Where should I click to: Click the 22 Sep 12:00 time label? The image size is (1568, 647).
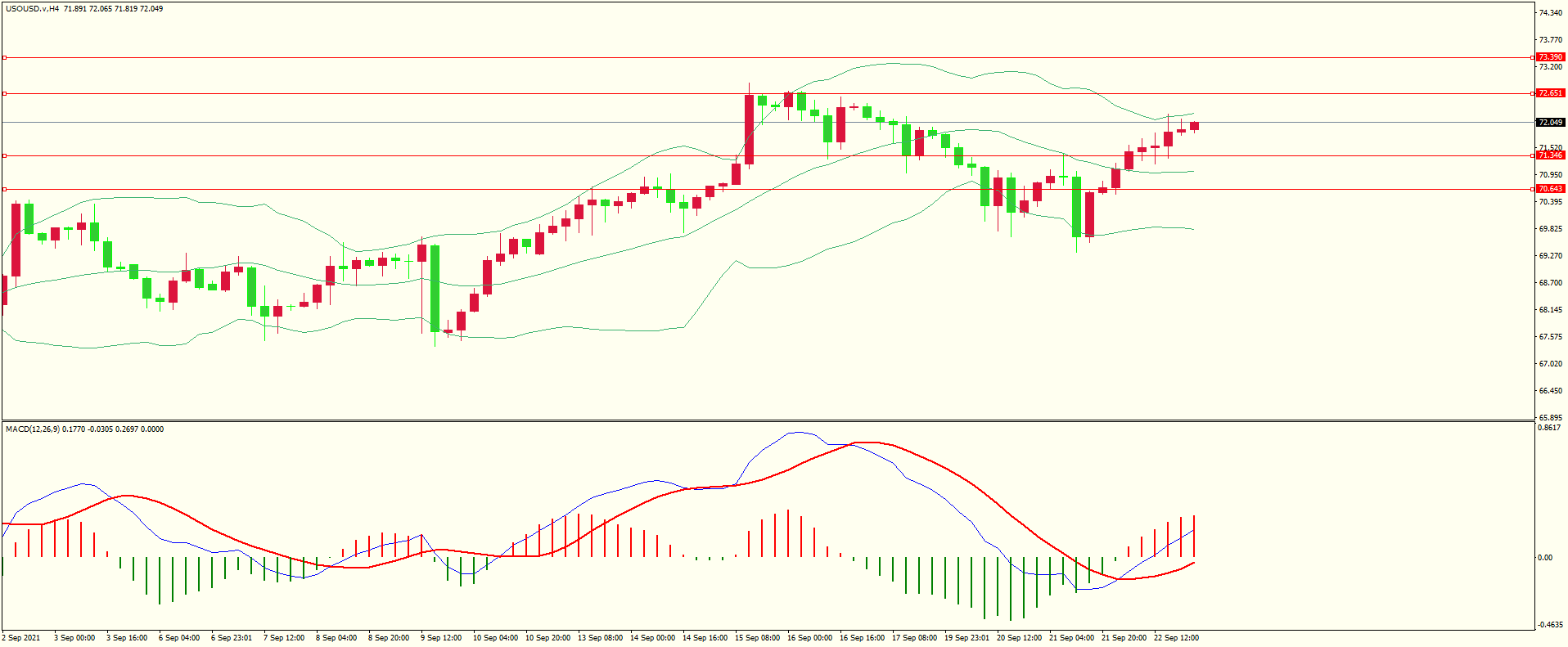pos(1176,638)
